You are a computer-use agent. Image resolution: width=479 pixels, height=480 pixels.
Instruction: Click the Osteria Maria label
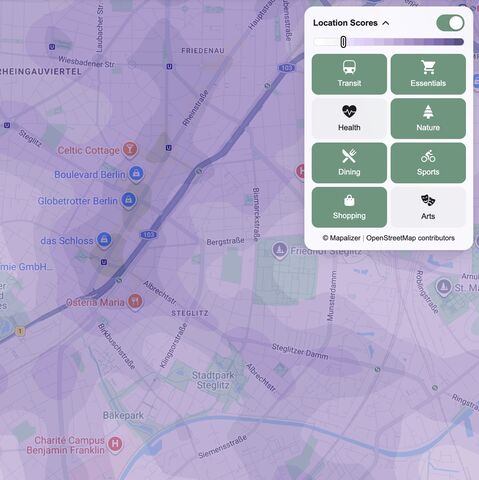click(x=95, y=302)
